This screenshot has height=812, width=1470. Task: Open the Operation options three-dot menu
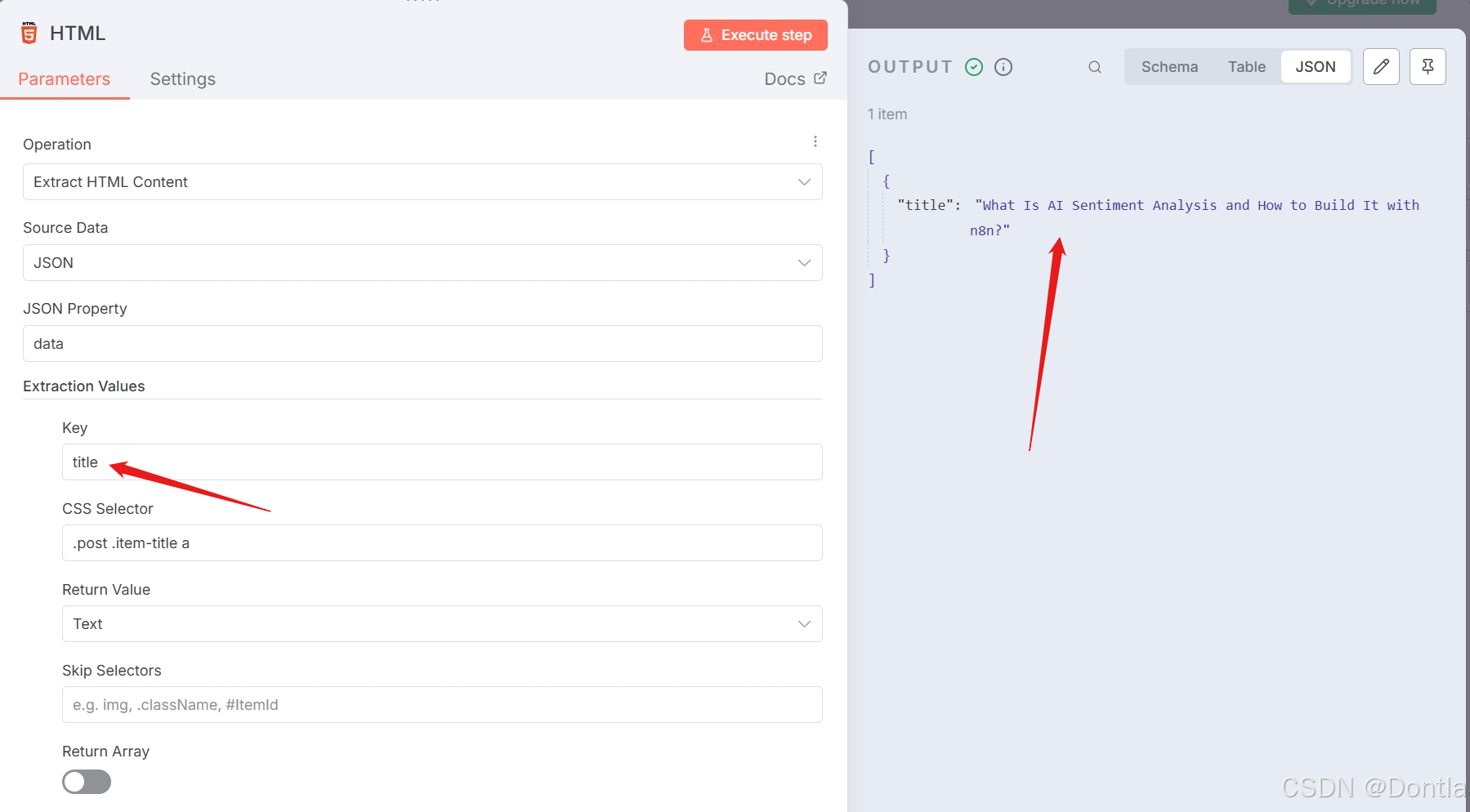[815, 141]
